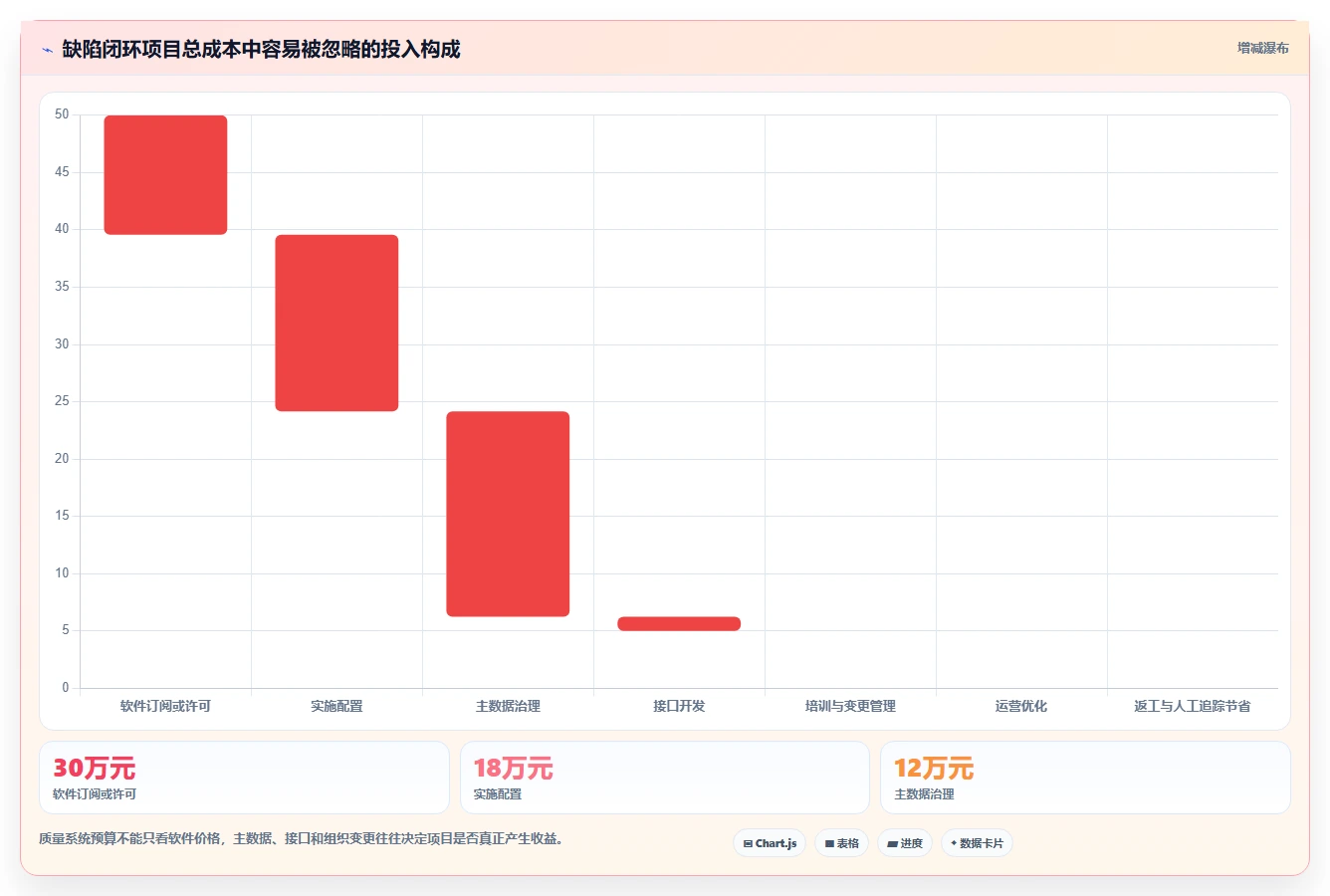
Task: Click the y-axis value 50
Action: (x=62, y=114)
